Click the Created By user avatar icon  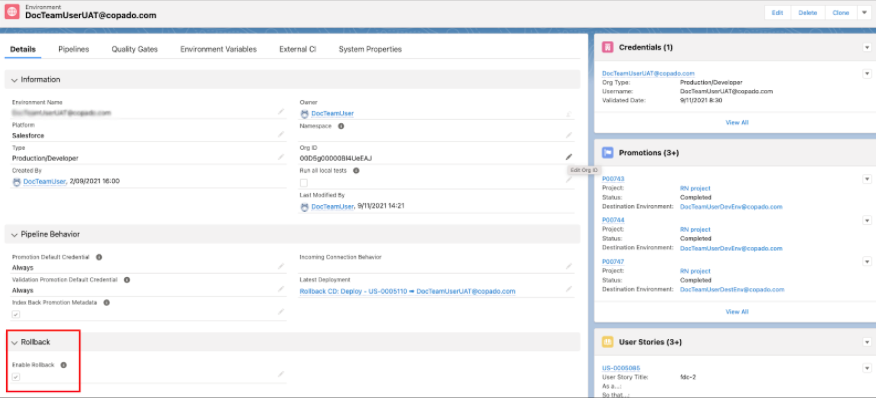tap(16, 182)
